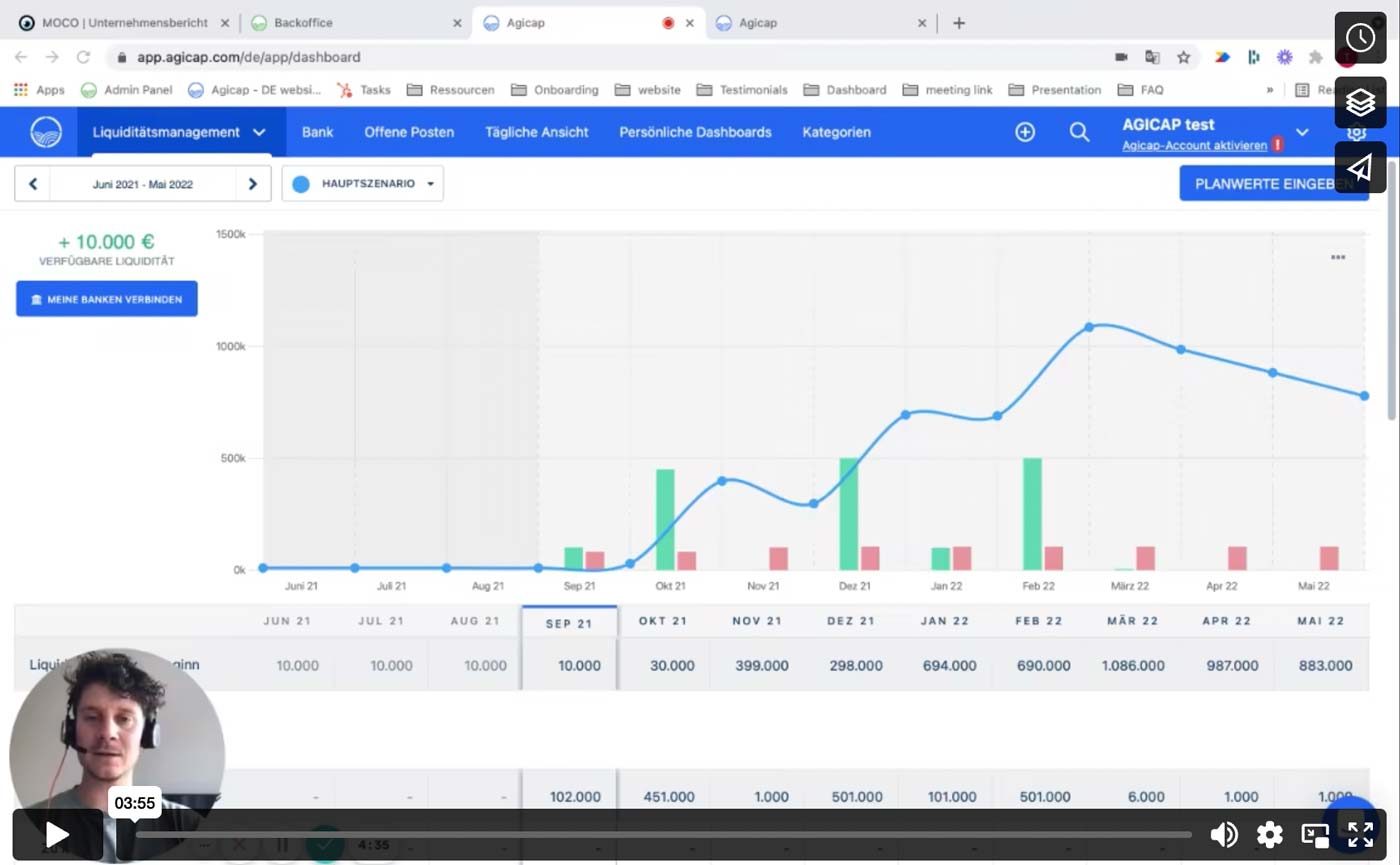The width and height of the screenshot is (1400, 865).
Task: Open the date range Juni 2021 - Mai 2022
Action: tap(143, 184)
